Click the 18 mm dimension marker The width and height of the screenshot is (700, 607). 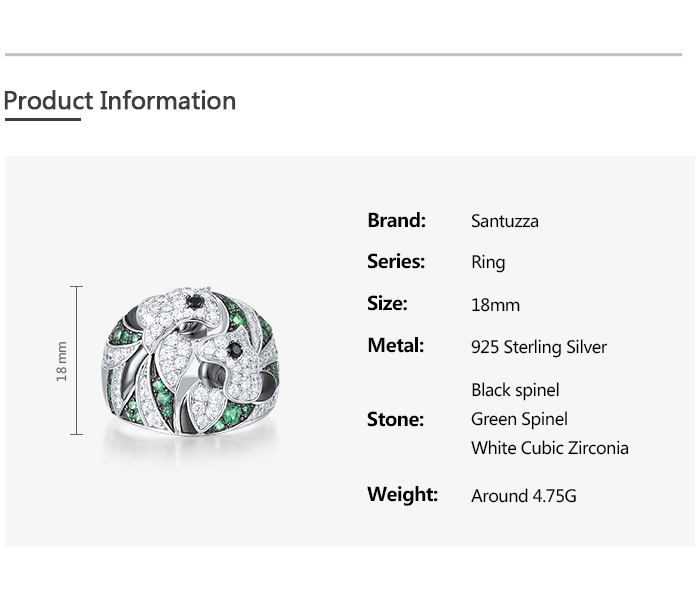click(62, 360)
